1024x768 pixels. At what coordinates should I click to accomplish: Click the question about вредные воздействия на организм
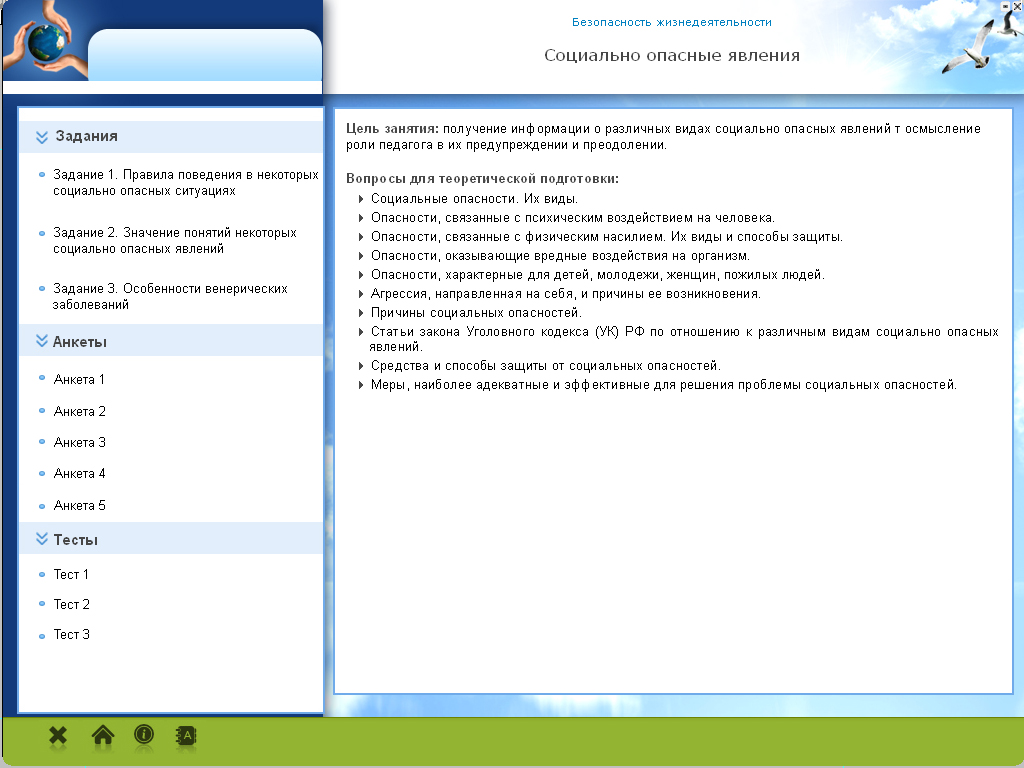click(560, 255)
